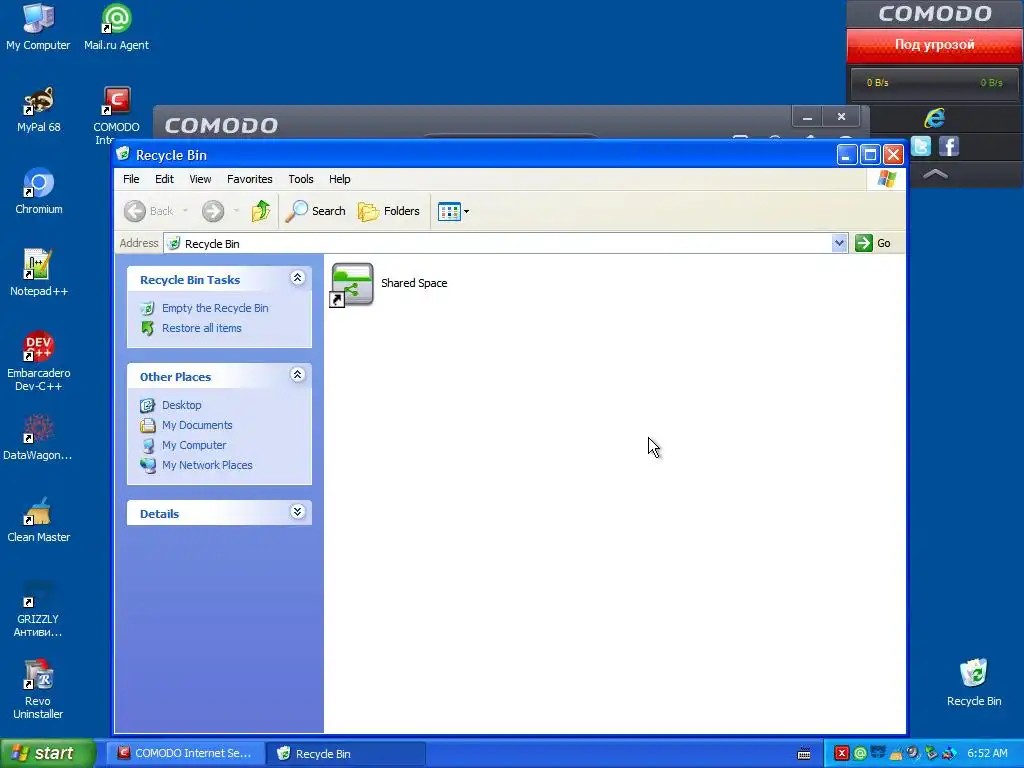Select Clean Master desktop shortcut

coord(39,520)
